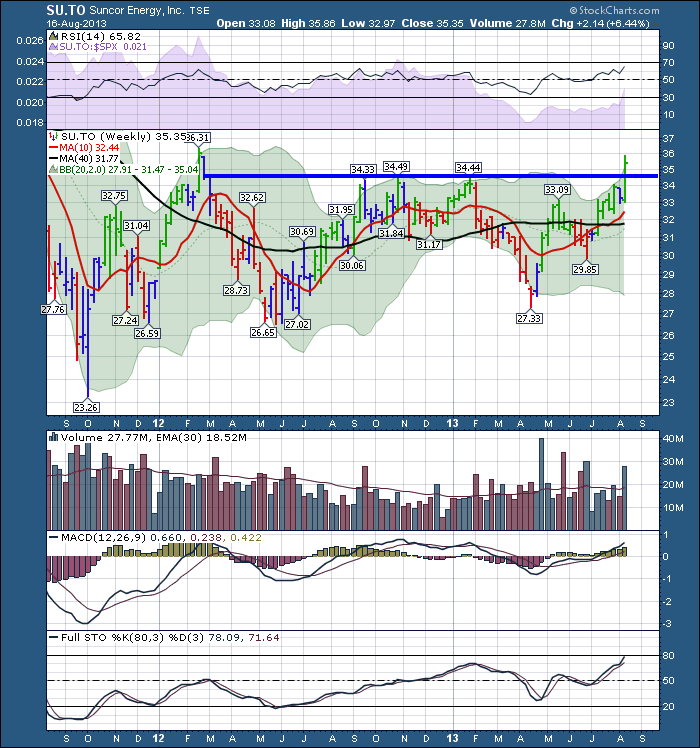The image size is (700, 748).
Task: Click the SU.TO:$SPX ratio legend icon
Action: 53,47
